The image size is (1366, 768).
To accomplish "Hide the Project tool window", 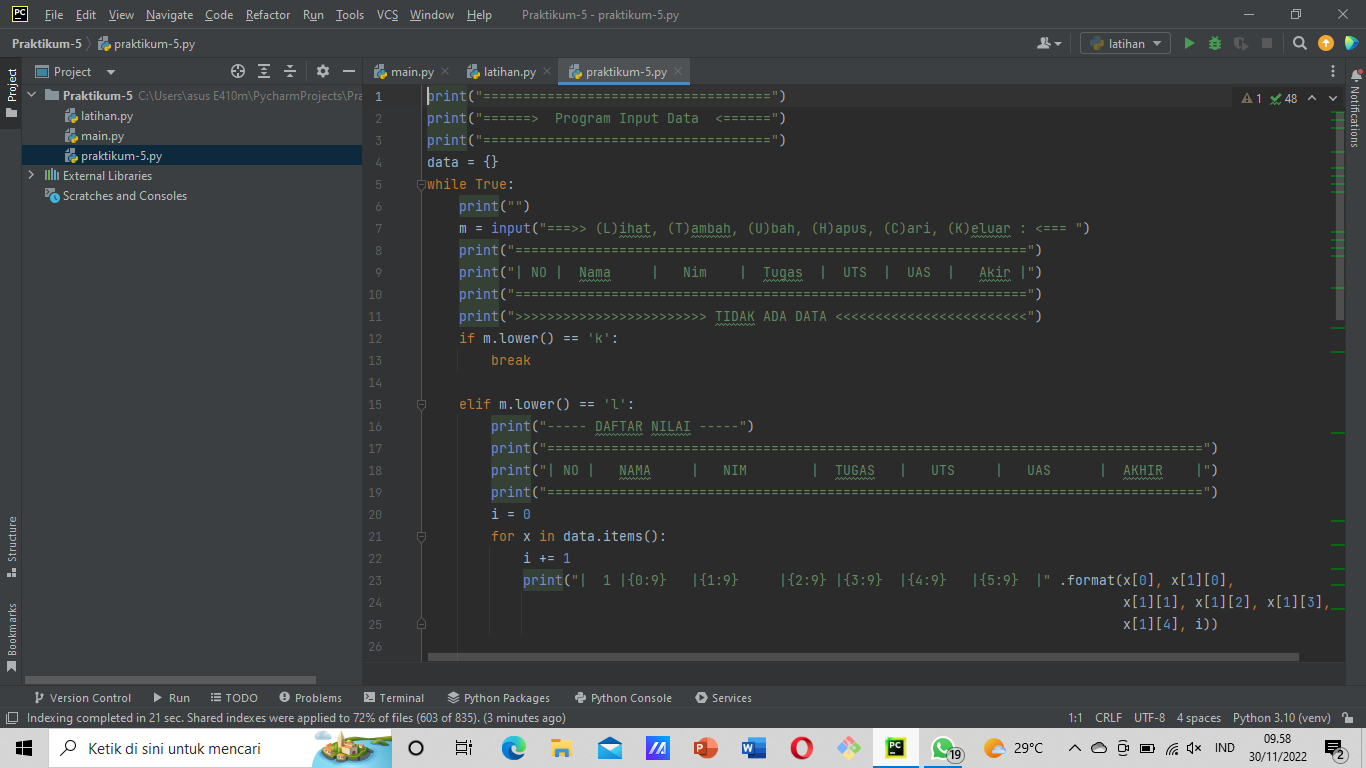I will coord(348,72).
